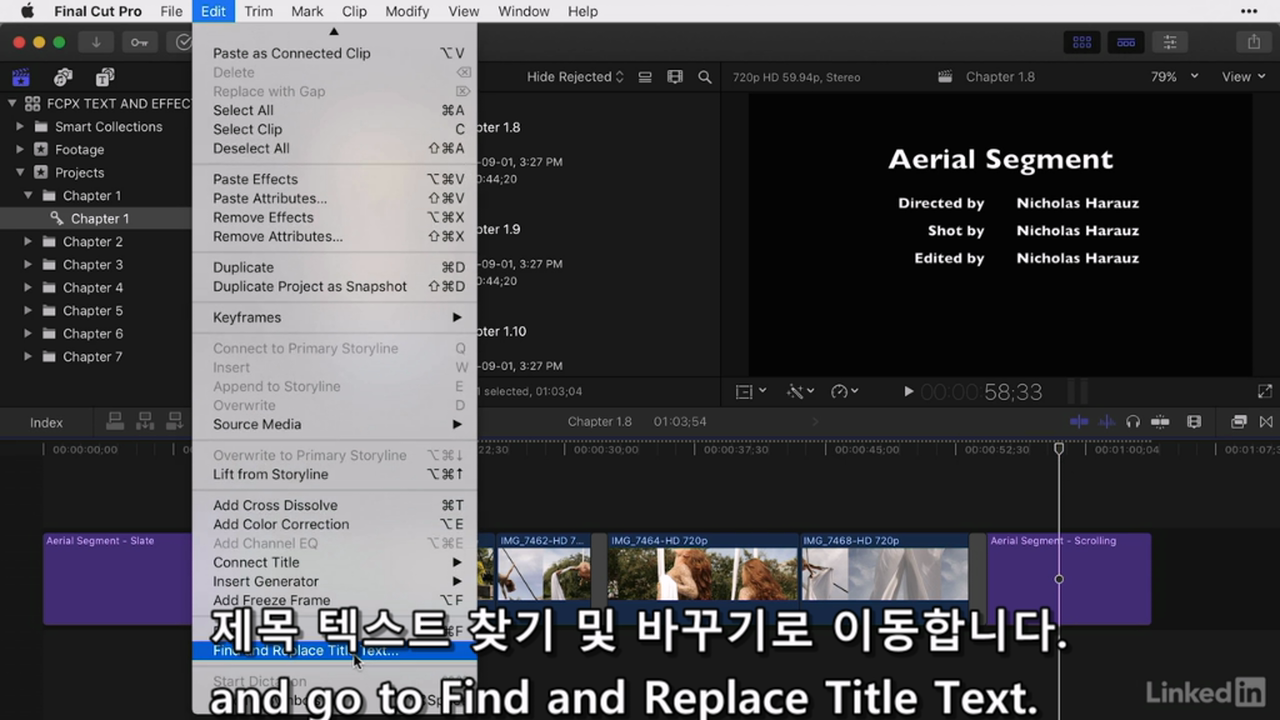
Task: Select the Chapter 7 folder
Action: 92,356
